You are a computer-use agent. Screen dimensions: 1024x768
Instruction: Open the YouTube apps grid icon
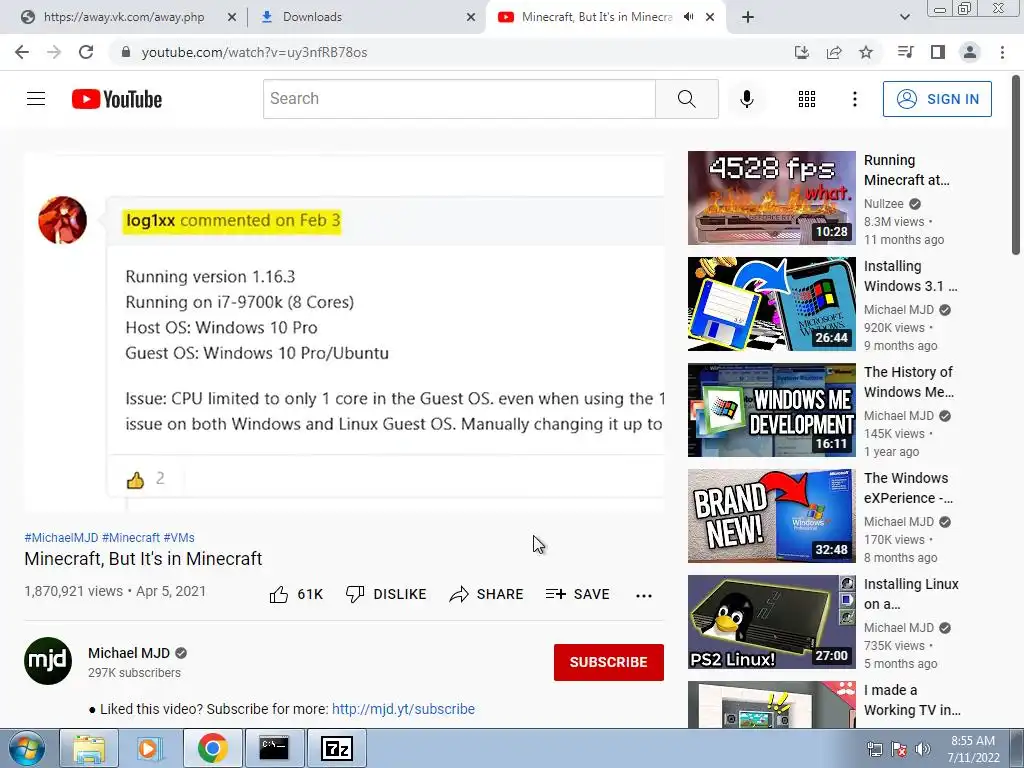[x=807, y=99]
